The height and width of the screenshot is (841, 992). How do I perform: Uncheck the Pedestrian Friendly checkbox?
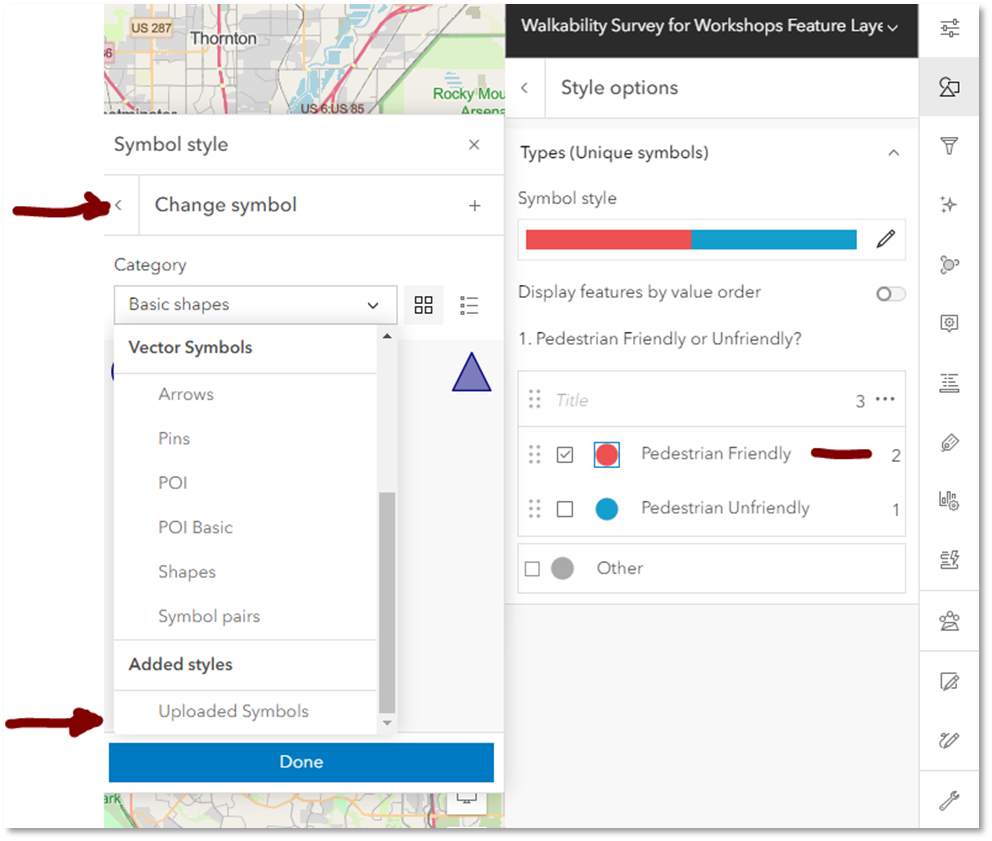[x=564, y=454]
